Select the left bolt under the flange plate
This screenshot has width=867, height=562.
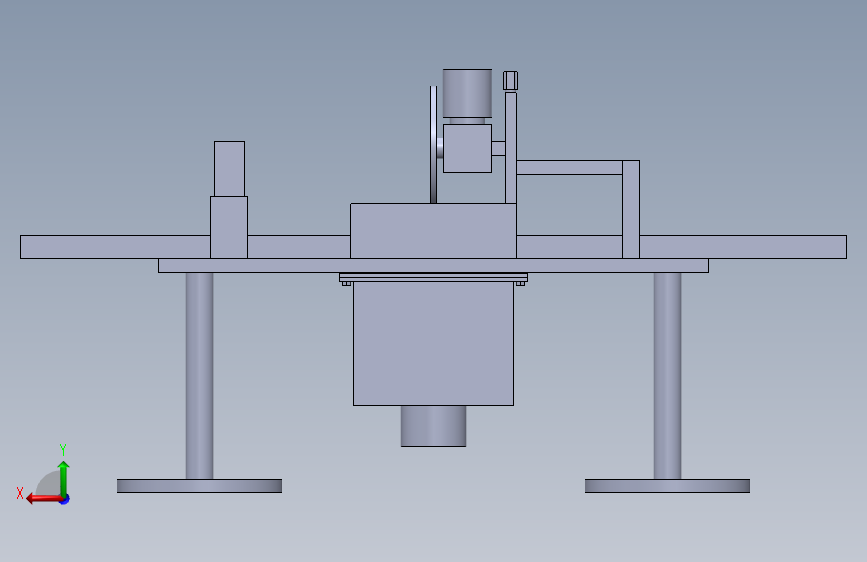[x=347, y=284]
